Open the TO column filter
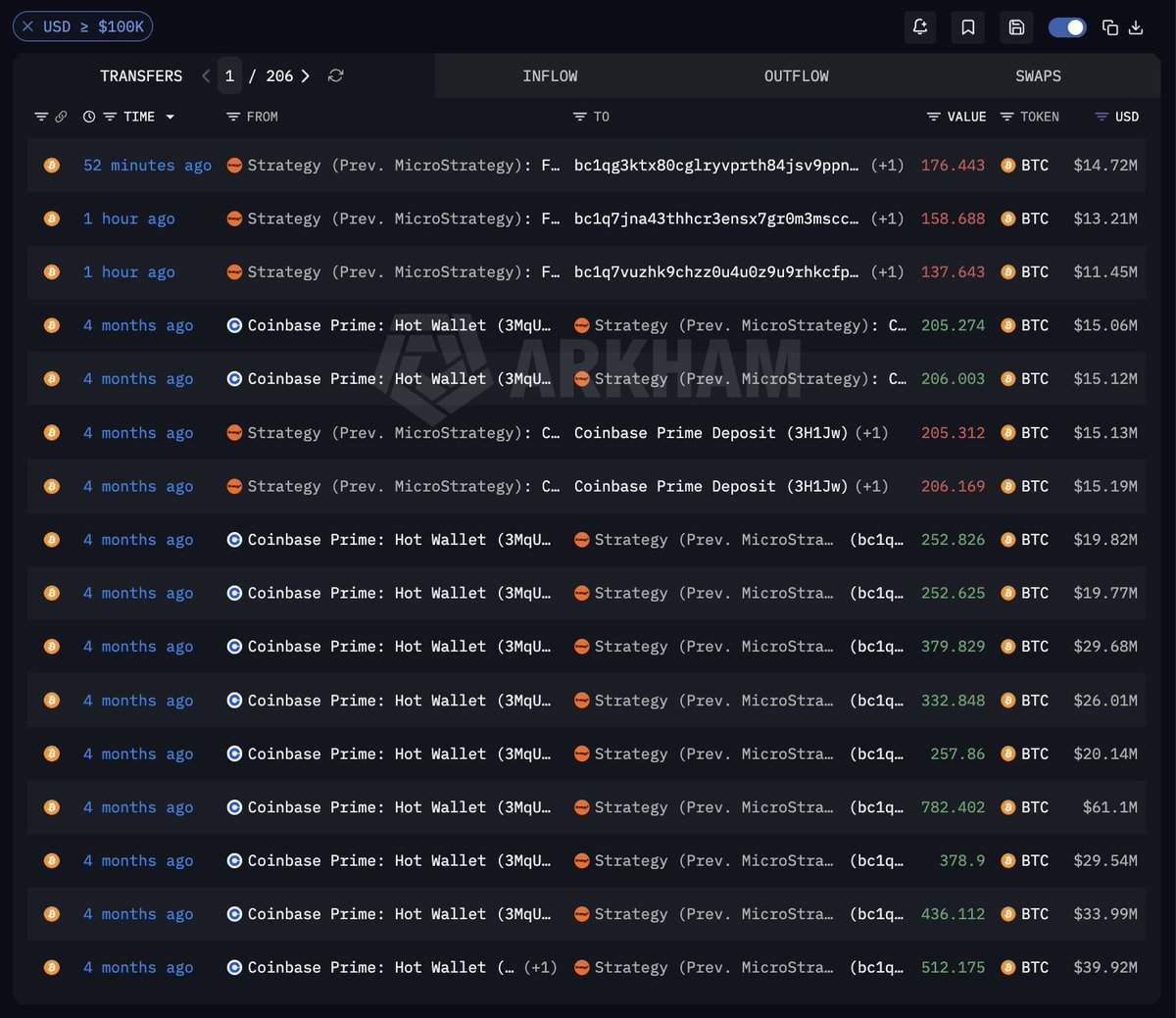Viewport: 1176px width, 1018px height. (x=580, y=117)
